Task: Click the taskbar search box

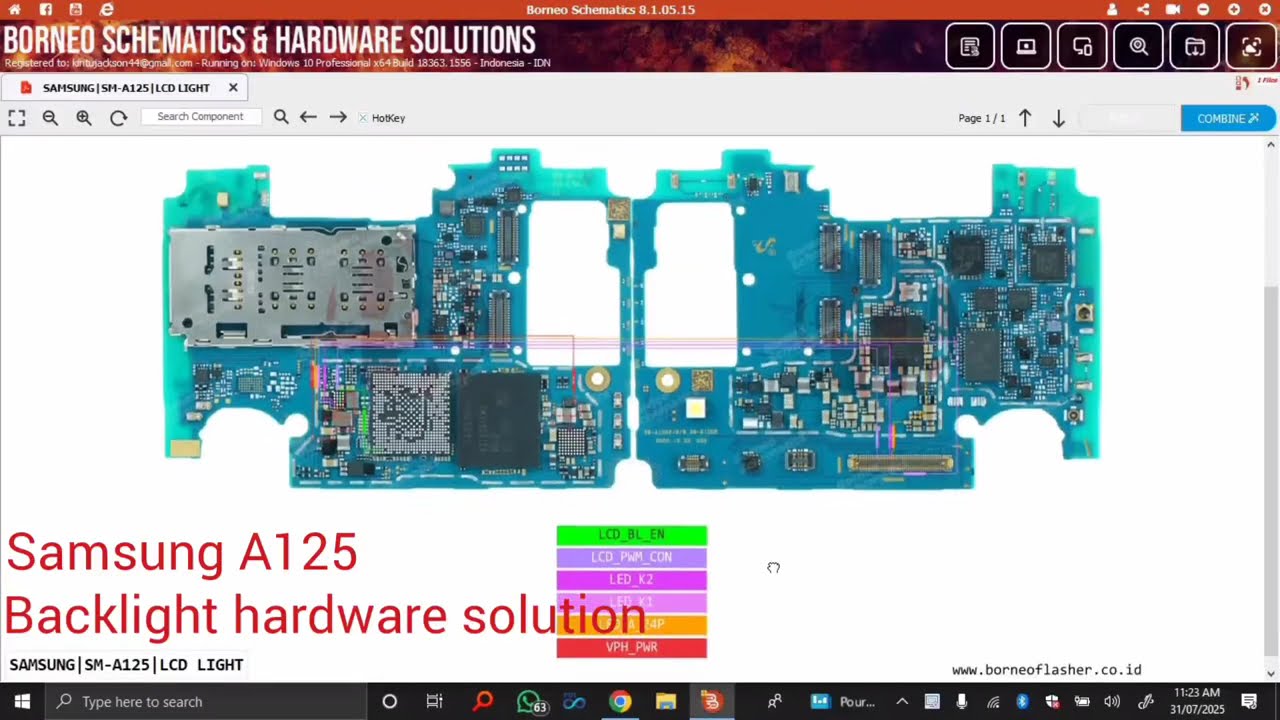Action: 206,701
